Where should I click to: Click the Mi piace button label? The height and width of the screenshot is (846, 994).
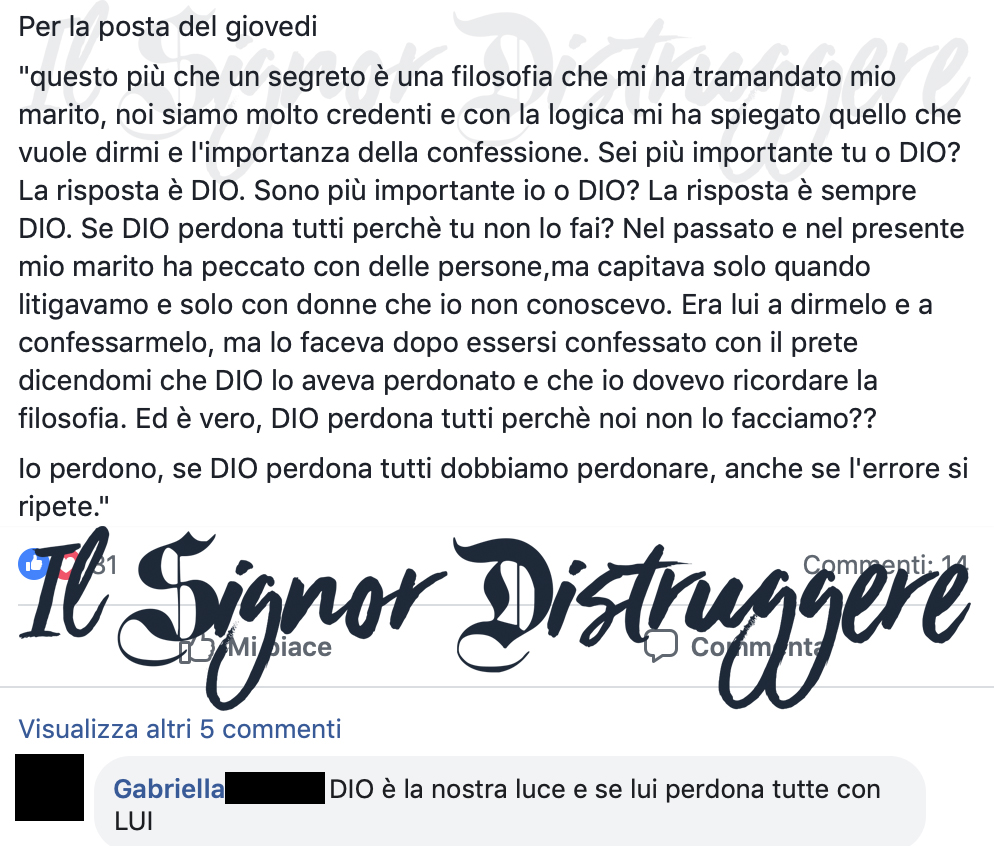coord(279,647)
